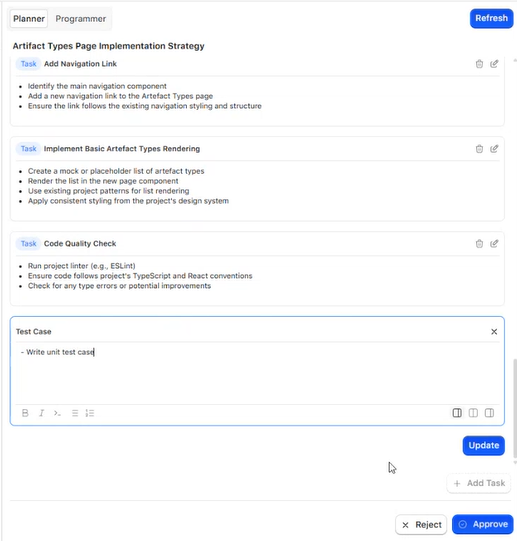Apply numbered list formatting

point(90,413)
